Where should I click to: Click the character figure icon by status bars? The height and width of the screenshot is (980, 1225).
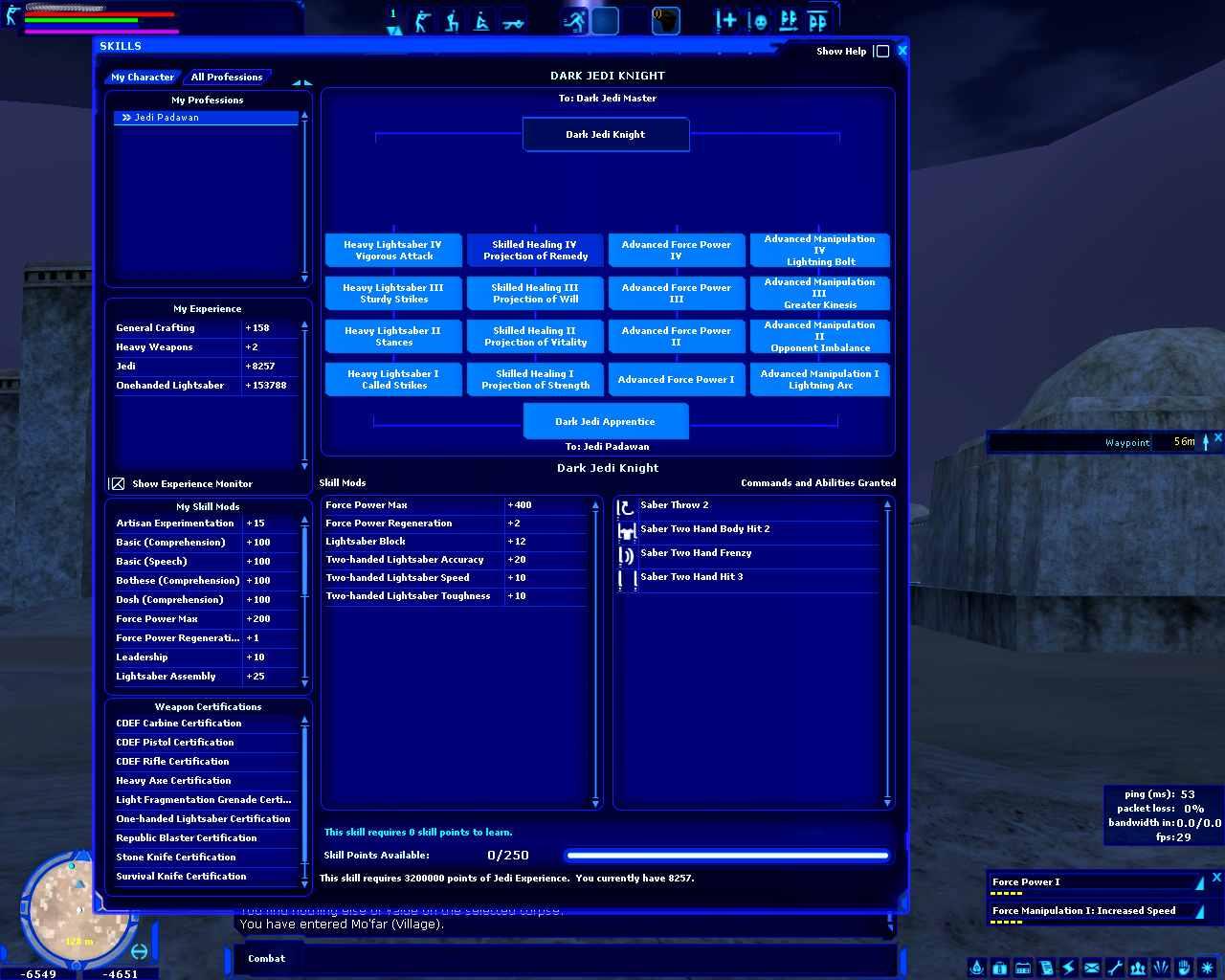[11, 15]
